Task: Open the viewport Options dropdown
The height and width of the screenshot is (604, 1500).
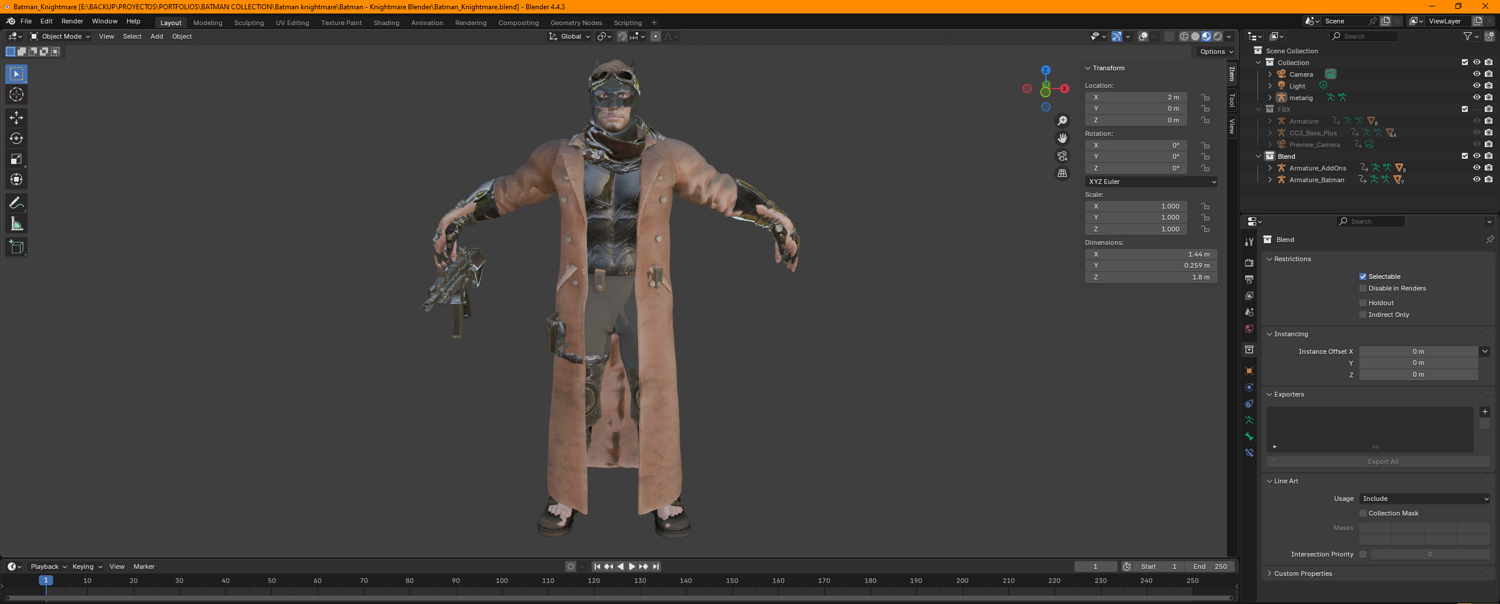Action: pyautogui.click(x=1217, y=52)
